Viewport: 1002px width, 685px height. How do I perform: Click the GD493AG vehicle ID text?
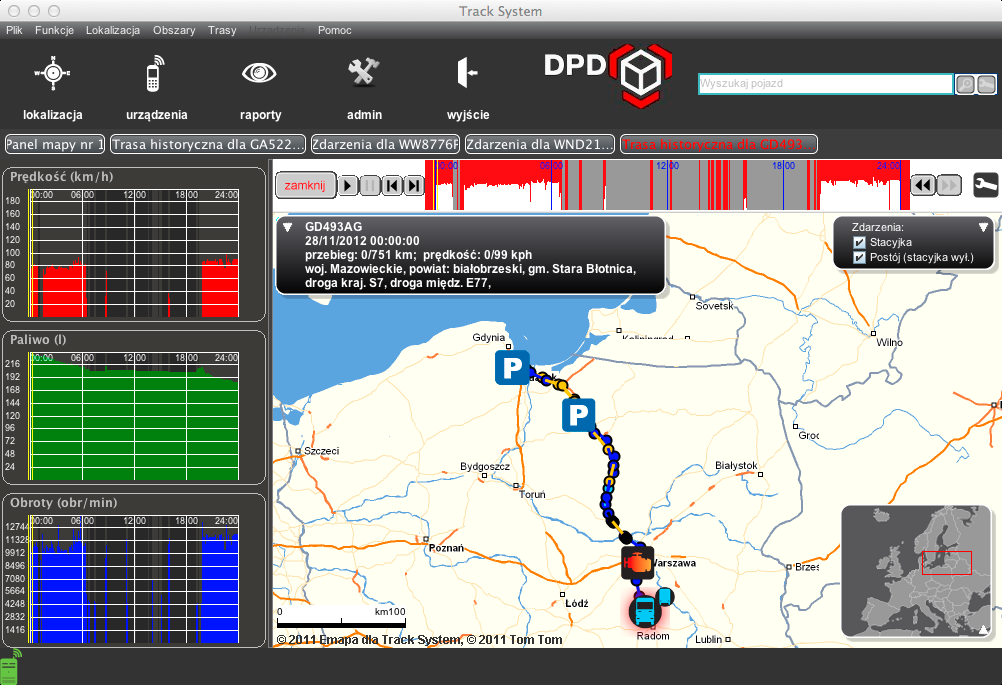click(334, 227)
